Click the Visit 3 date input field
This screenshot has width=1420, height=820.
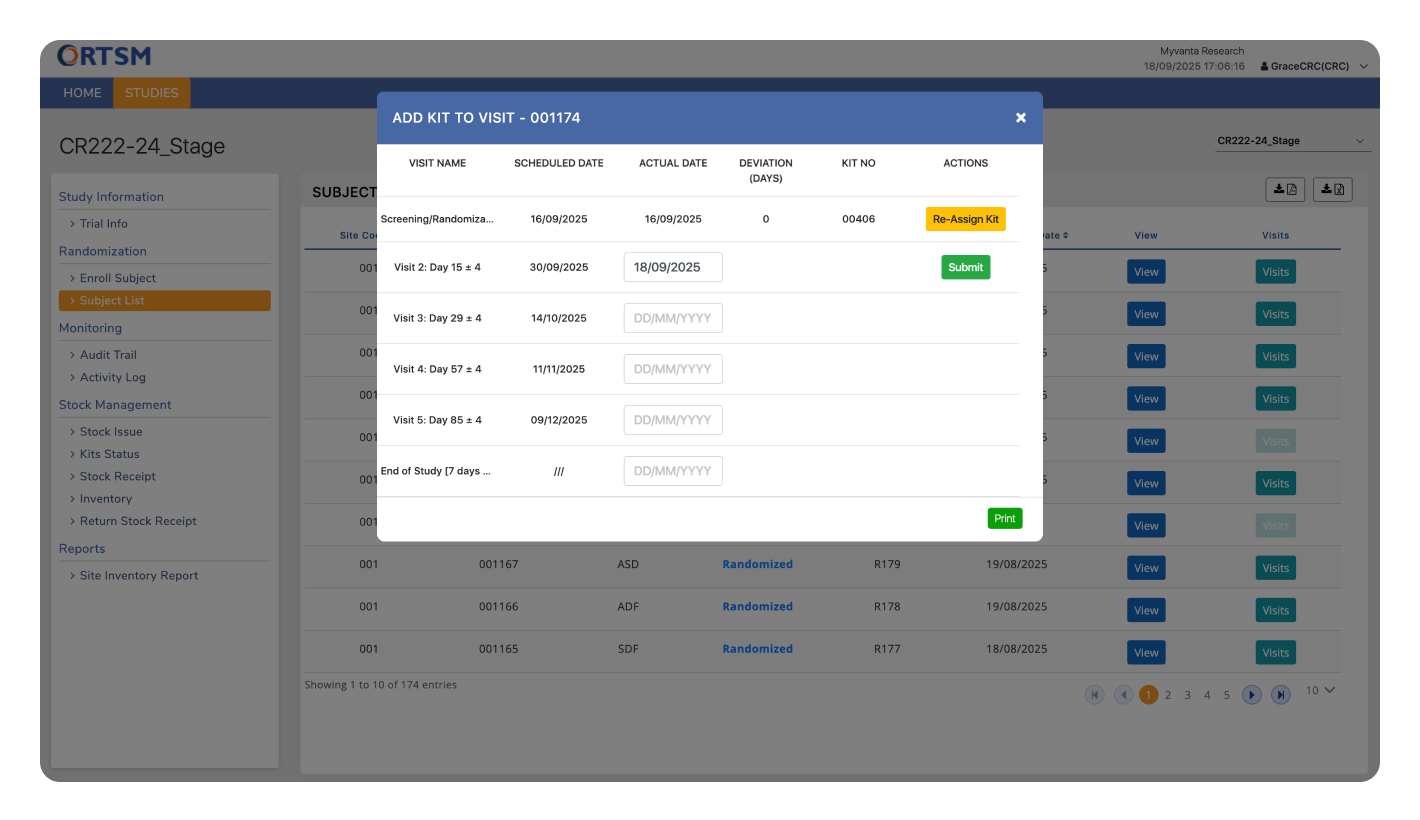click(673, 317)
